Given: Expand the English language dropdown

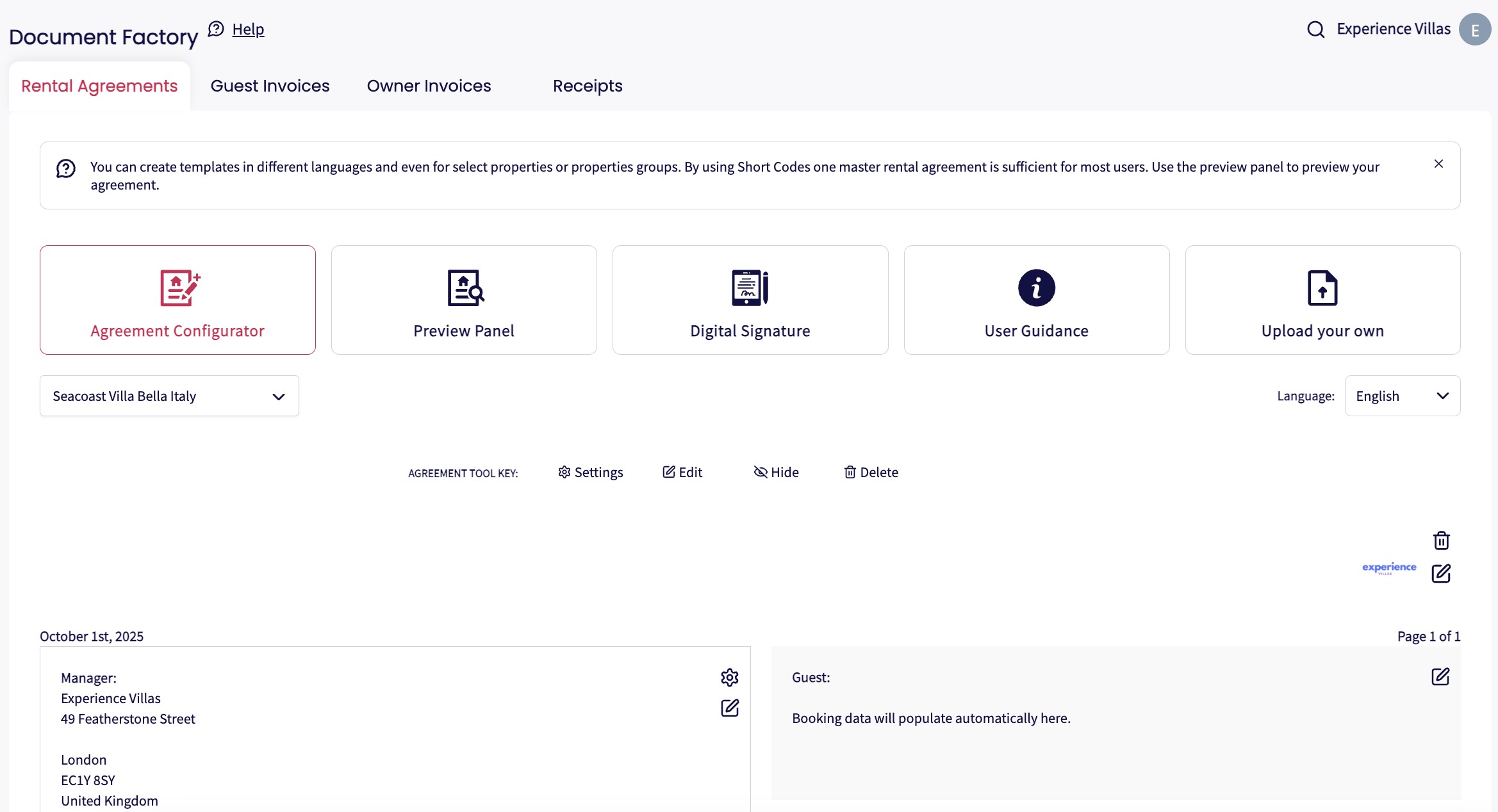Looking at the screenshot, I should [1402, 396].
